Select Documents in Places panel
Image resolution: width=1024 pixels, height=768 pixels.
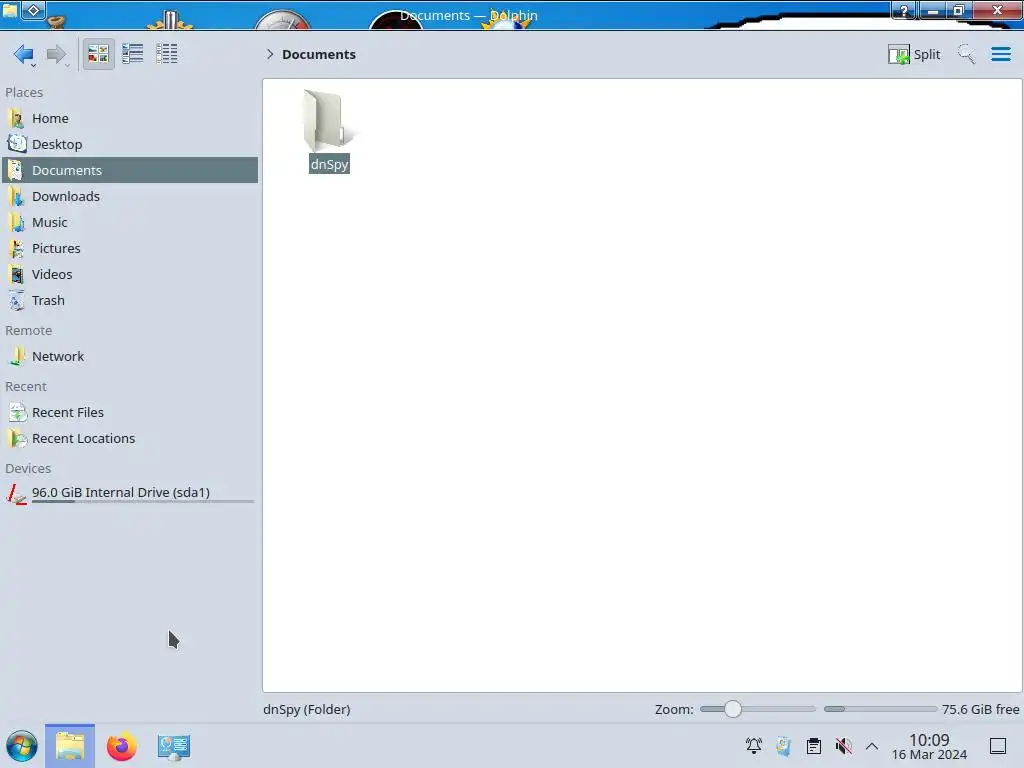(130, 170)
